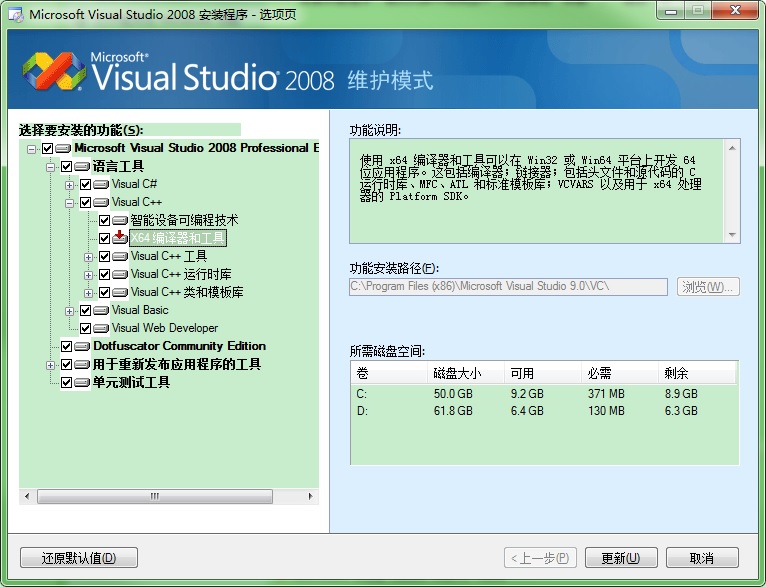Click red-arrow install icon beside X64 编译器和工具
Viewport: 766px width, 587px height.
coord(120,238)
